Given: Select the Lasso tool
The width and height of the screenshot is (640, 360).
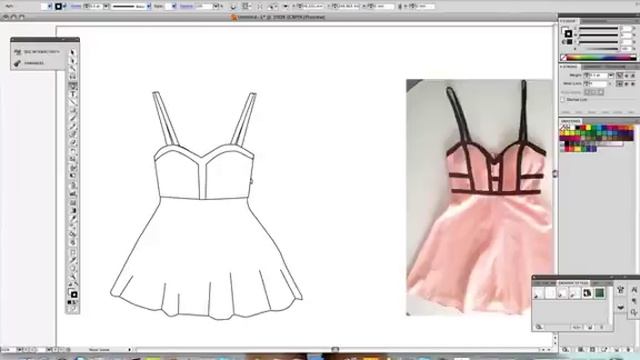Looking at the screenshot, I should click(73, 77).
